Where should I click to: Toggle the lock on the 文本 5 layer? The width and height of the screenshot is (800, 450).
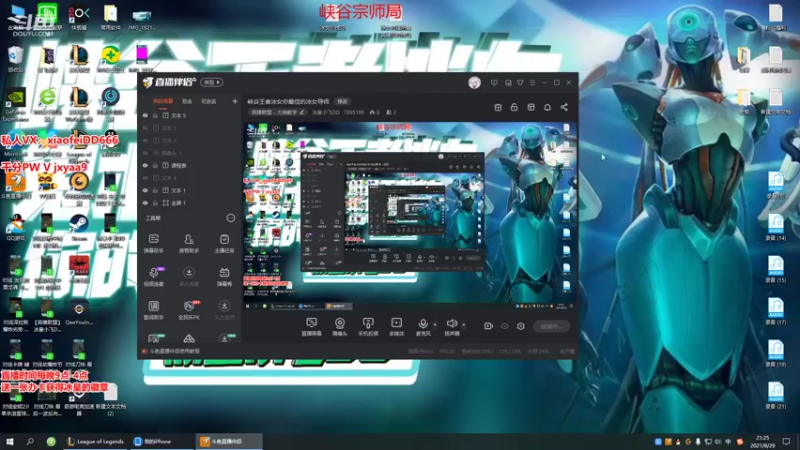[155, 116]
